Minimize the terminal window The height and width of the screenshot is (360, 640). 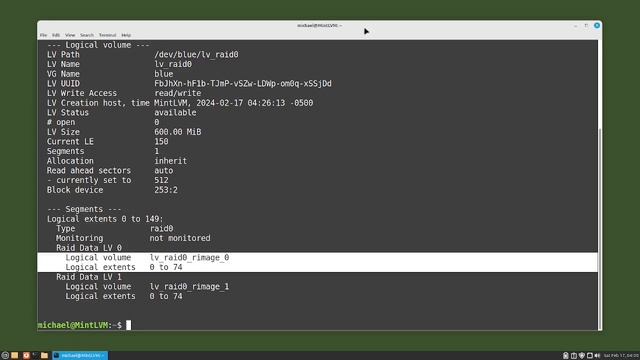tap(576, 26)
